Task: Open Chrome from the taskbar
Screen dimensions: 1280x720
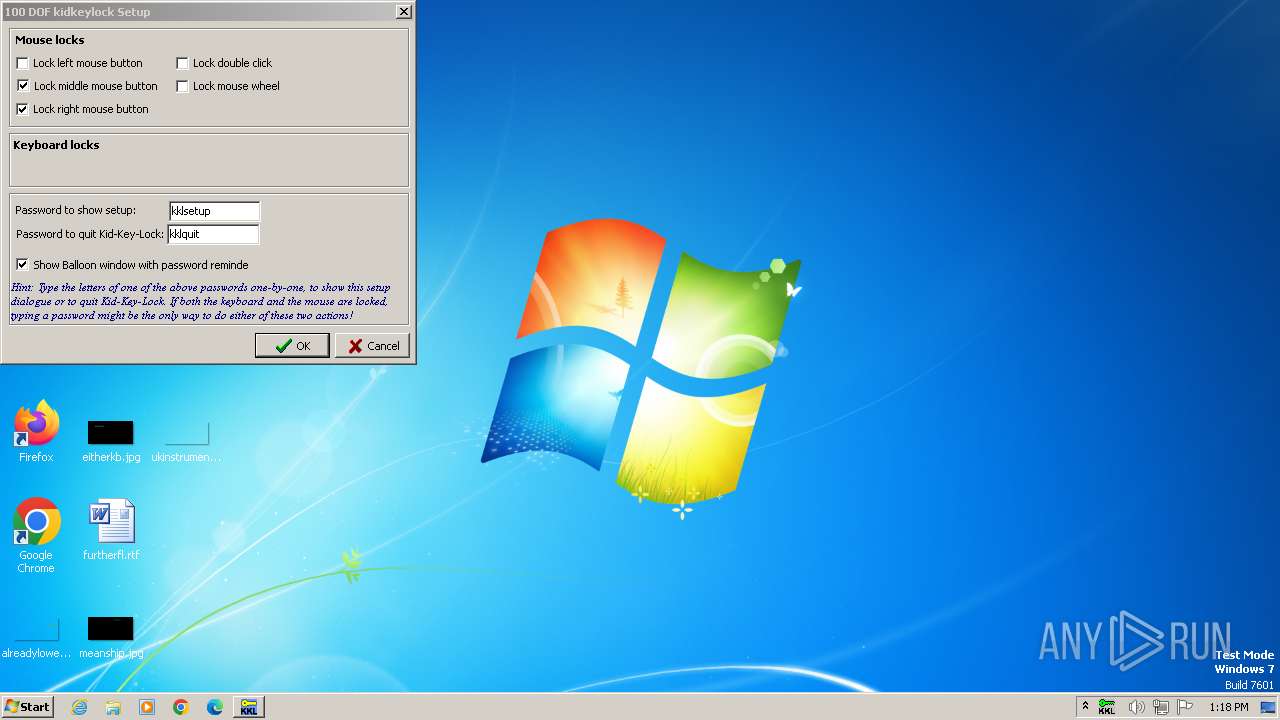Action: coord(181,707)
